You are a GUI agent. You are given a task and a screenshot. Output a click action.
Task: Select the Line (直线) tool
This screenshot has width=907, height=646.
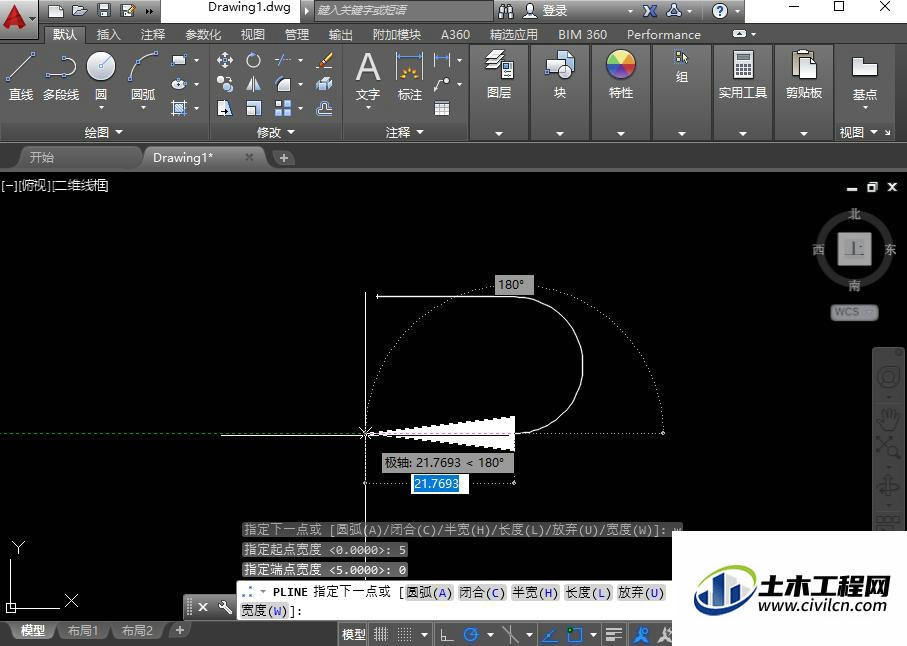(21, 76)
